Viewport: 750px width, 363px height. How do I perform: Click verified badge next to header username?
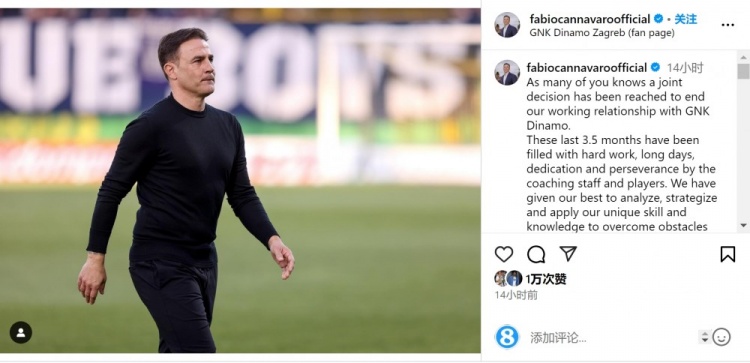(659, 19)
